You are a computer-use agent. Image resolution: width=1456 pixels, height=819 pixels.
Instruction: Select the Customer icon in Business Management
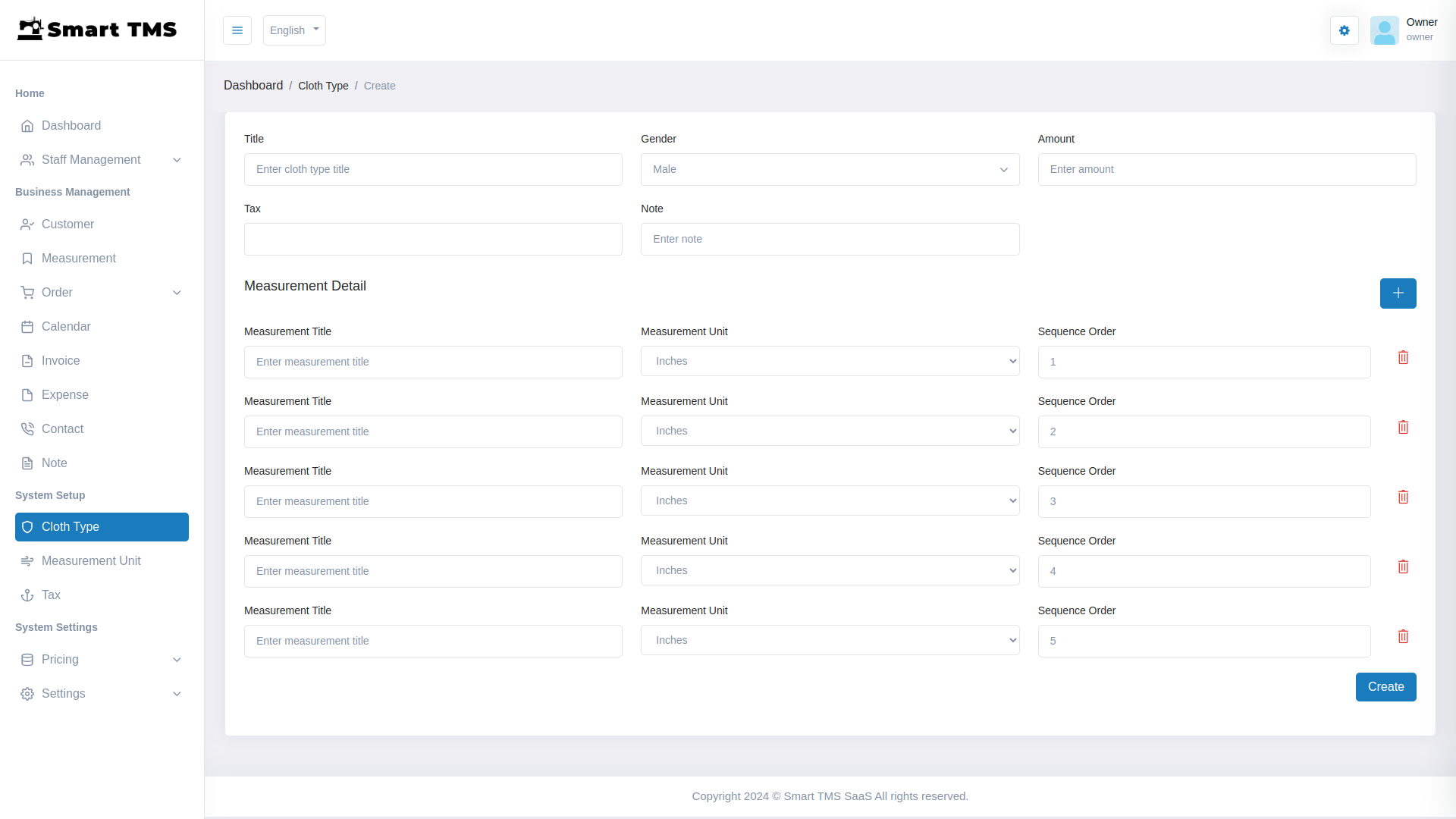click(27, 224)
